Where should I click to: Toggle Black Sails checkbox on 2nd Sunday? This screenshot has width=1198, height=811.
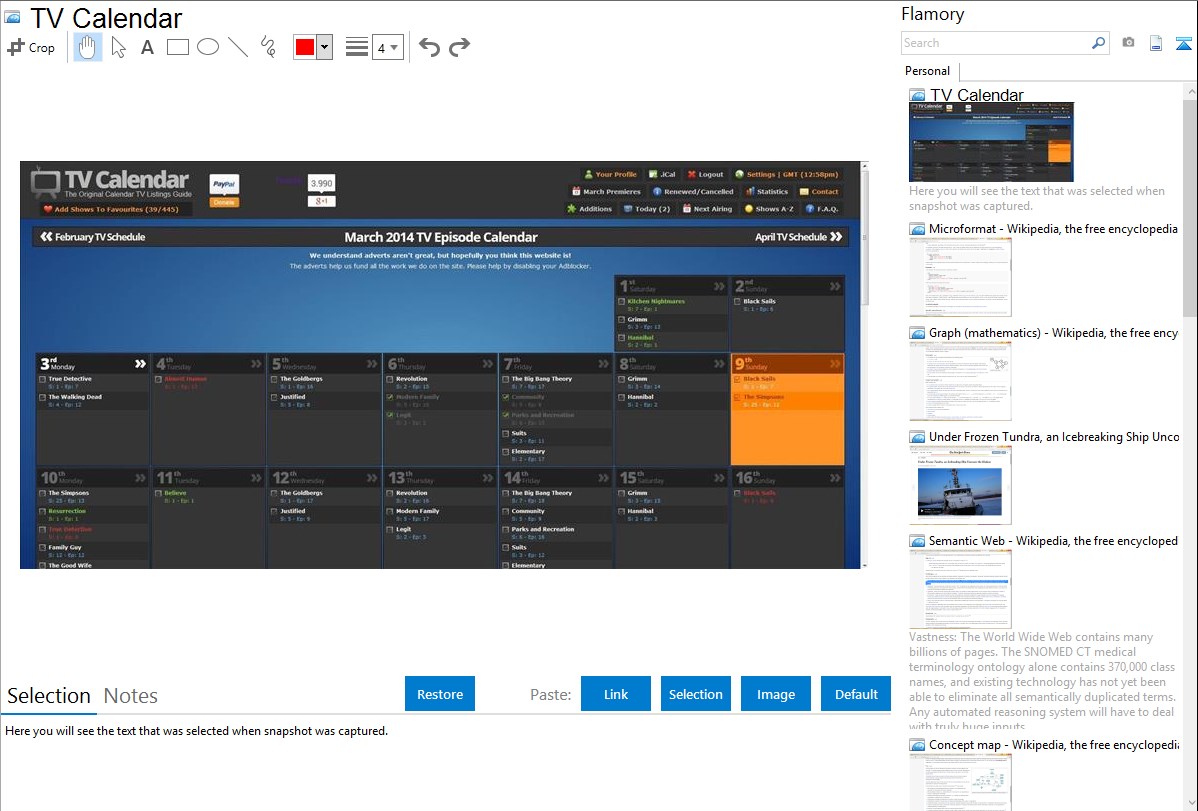738,301
